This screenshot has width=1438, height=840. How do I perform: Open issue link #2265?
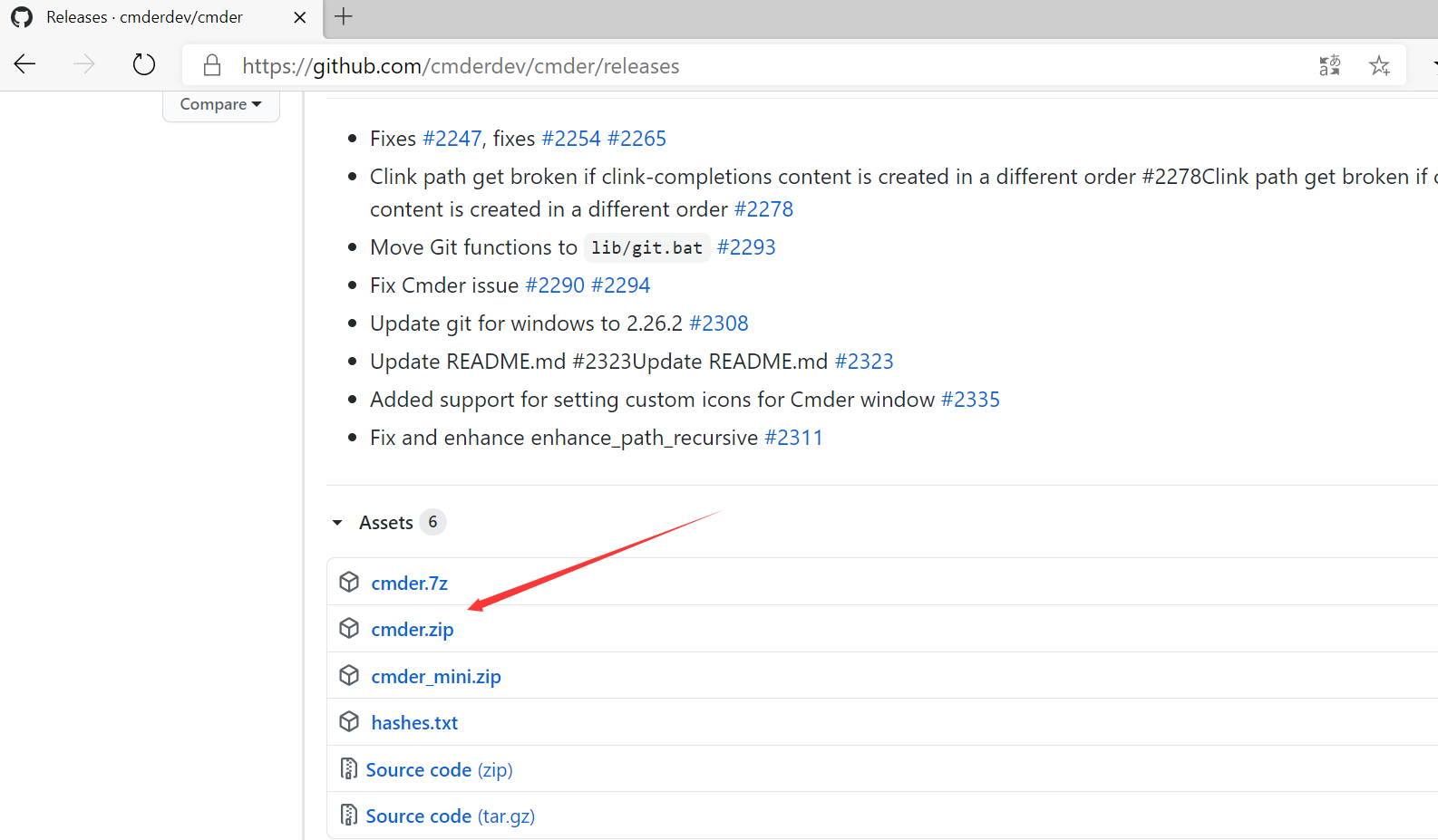(637, 139)
